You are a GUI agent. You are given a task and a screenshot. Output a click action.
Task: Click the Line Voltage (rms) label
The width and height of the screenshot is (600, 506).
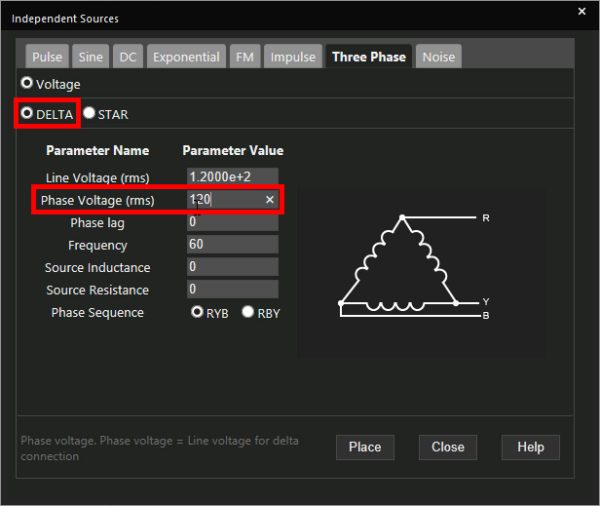(98, 178)
